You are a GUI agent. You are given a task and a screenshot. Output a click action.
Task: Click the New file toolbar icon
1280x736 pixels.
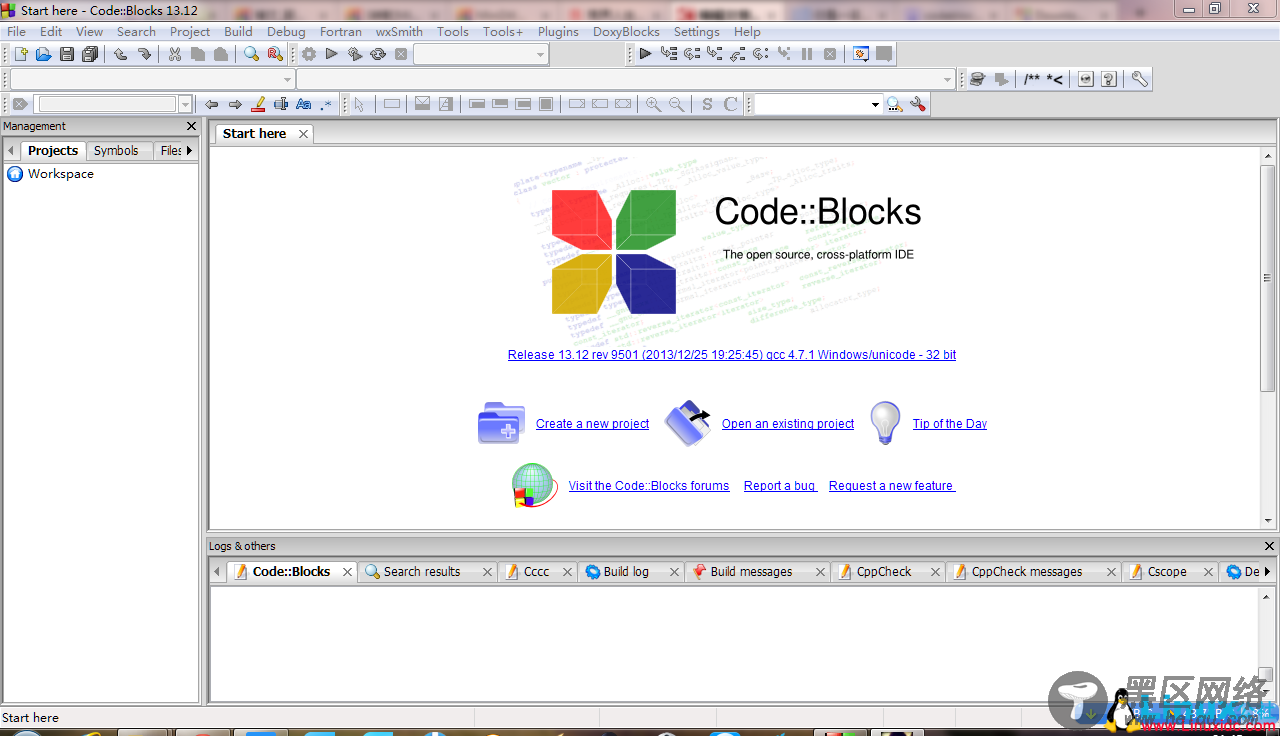[20, 54]
